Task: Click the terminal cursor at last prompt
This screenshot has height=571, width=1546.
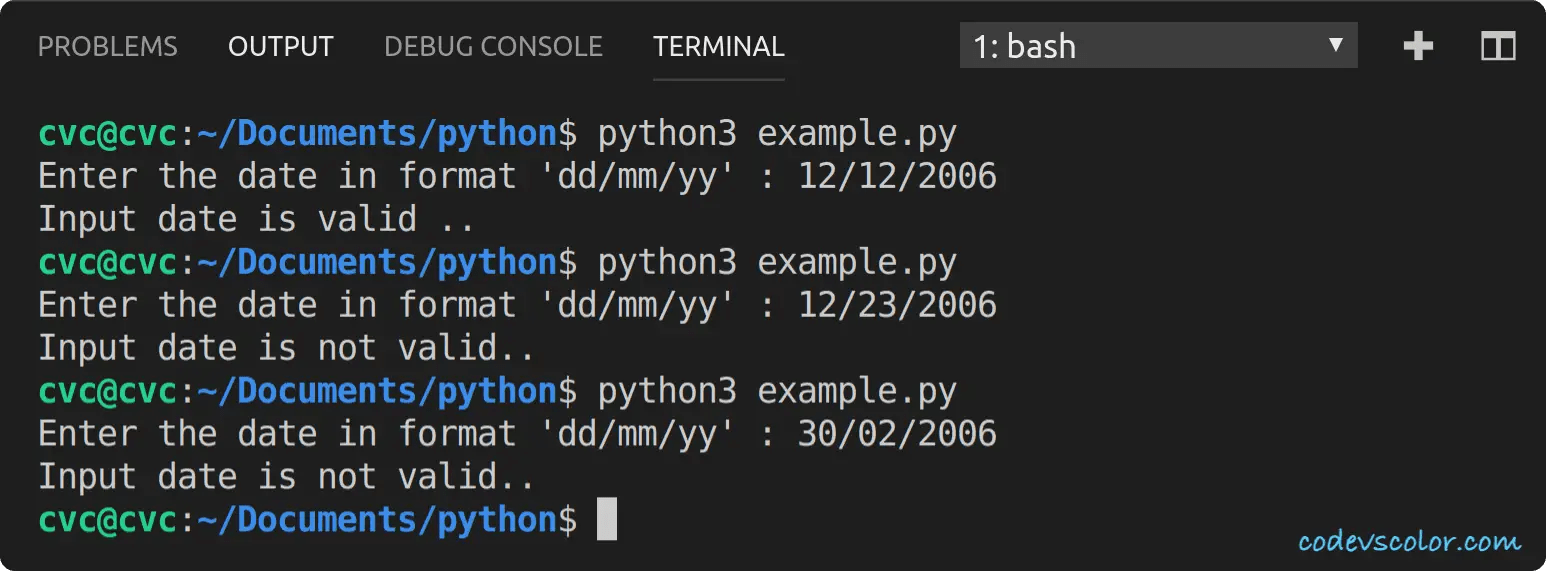Action: (x=607, y=520)
